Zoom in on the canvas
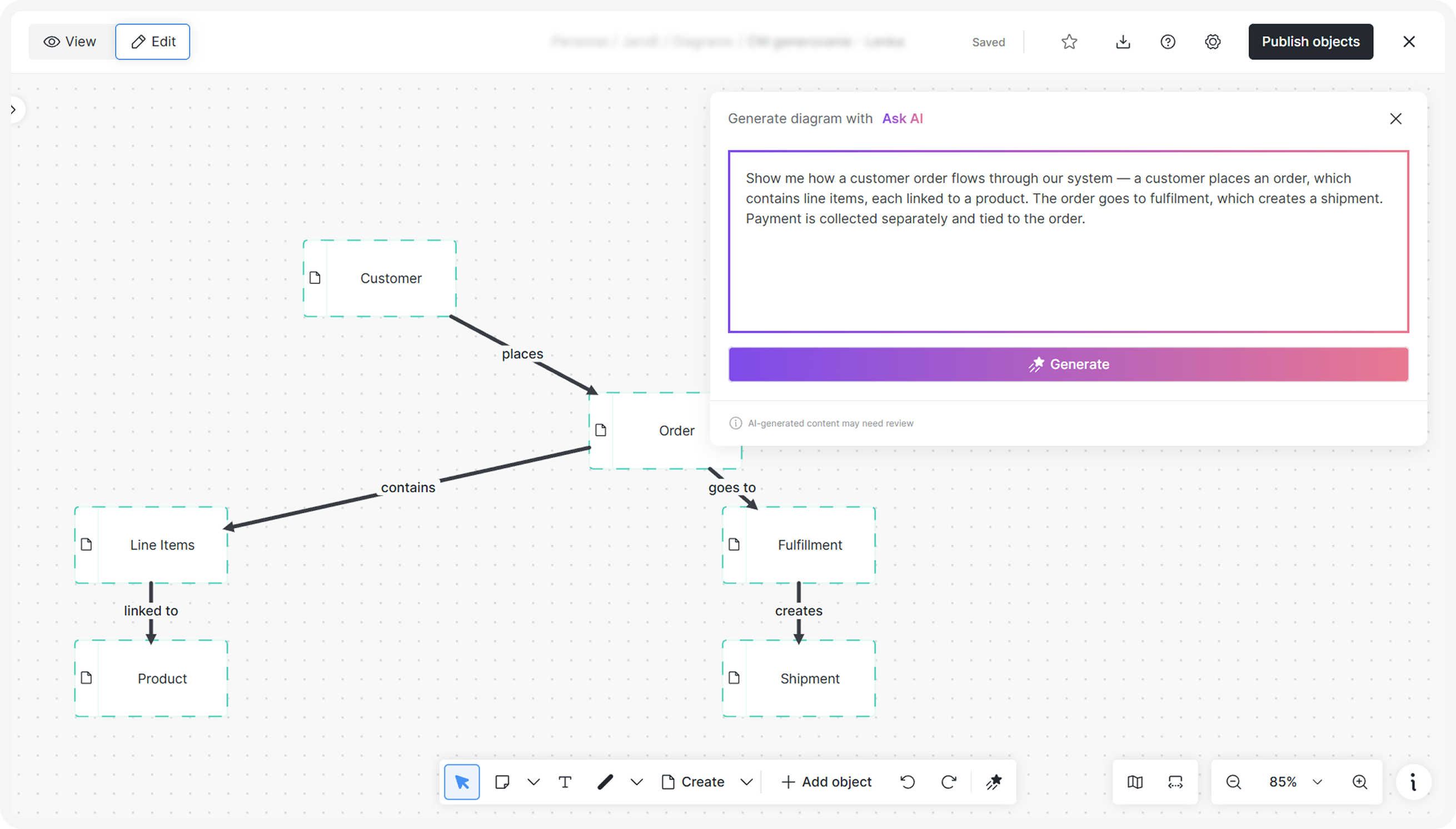Screen dimensions: 1456x829 pos(1360,782)
